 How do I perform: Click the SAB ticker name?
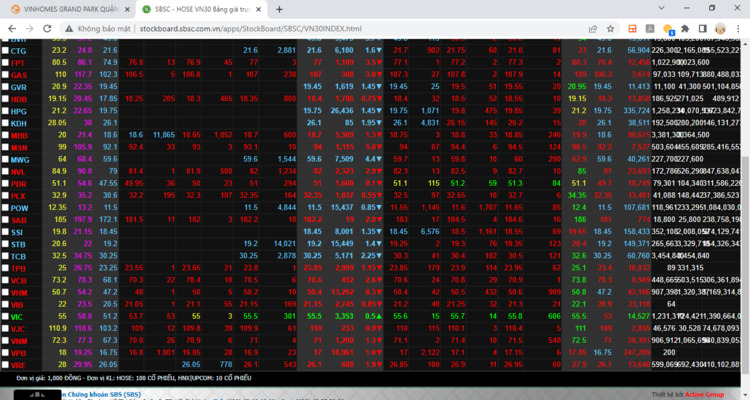(19, 220)
